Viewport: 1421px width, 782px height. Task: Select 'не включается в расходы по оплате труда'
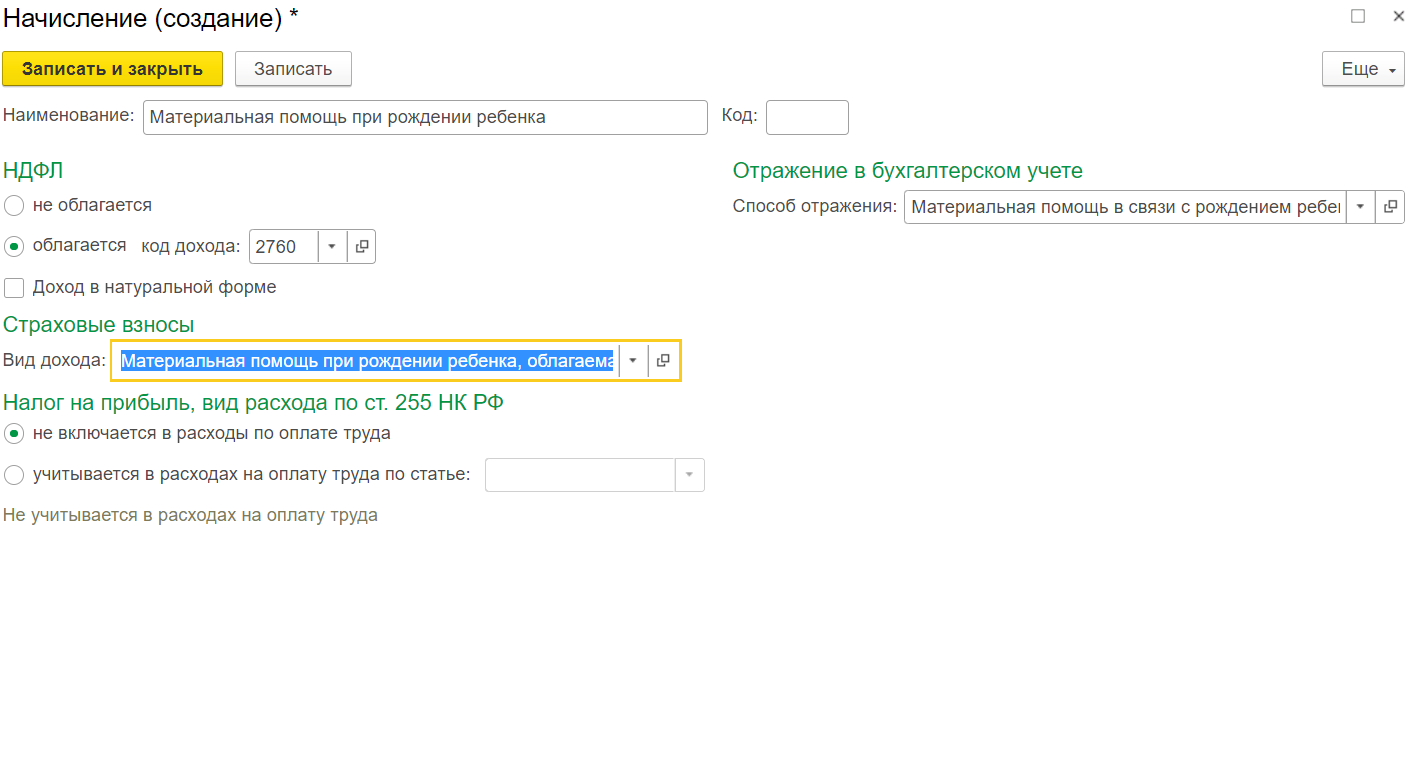[x=14, y=434]
